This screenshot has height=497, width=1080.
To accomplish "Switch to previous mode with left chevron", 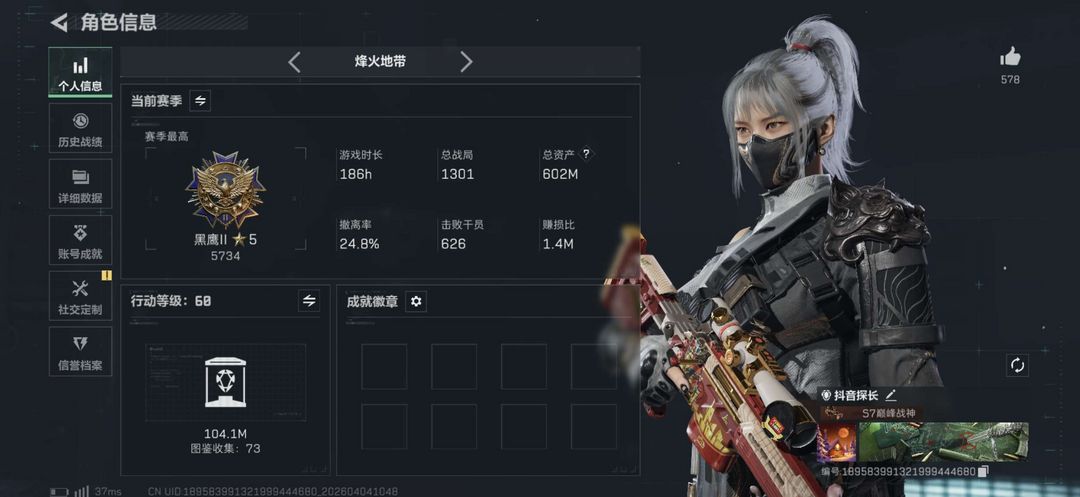I will click(x=294, y=62).
